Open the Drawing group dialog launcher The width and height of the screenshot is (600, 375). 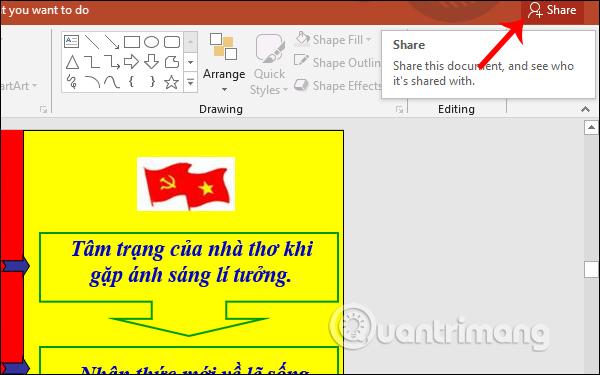399,110
